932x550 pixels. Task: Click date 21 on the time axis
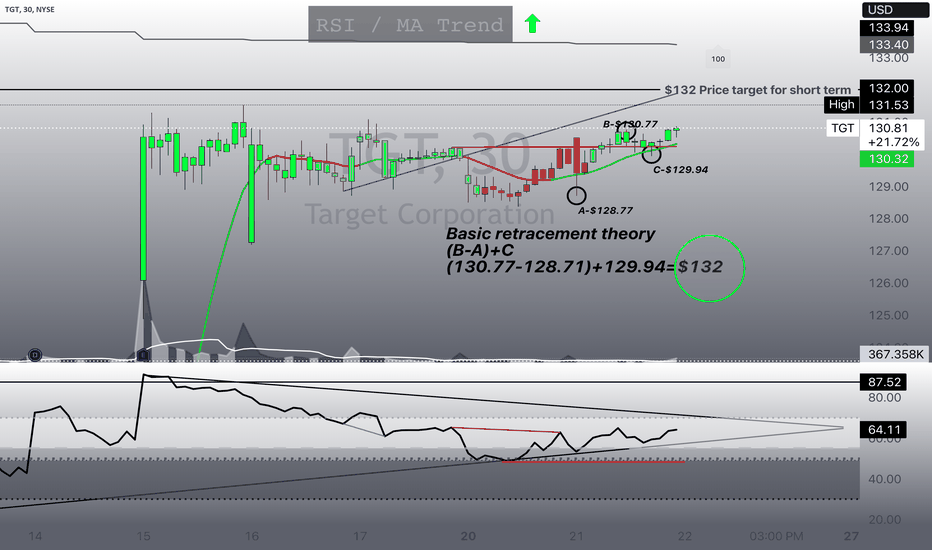point(576,536)
